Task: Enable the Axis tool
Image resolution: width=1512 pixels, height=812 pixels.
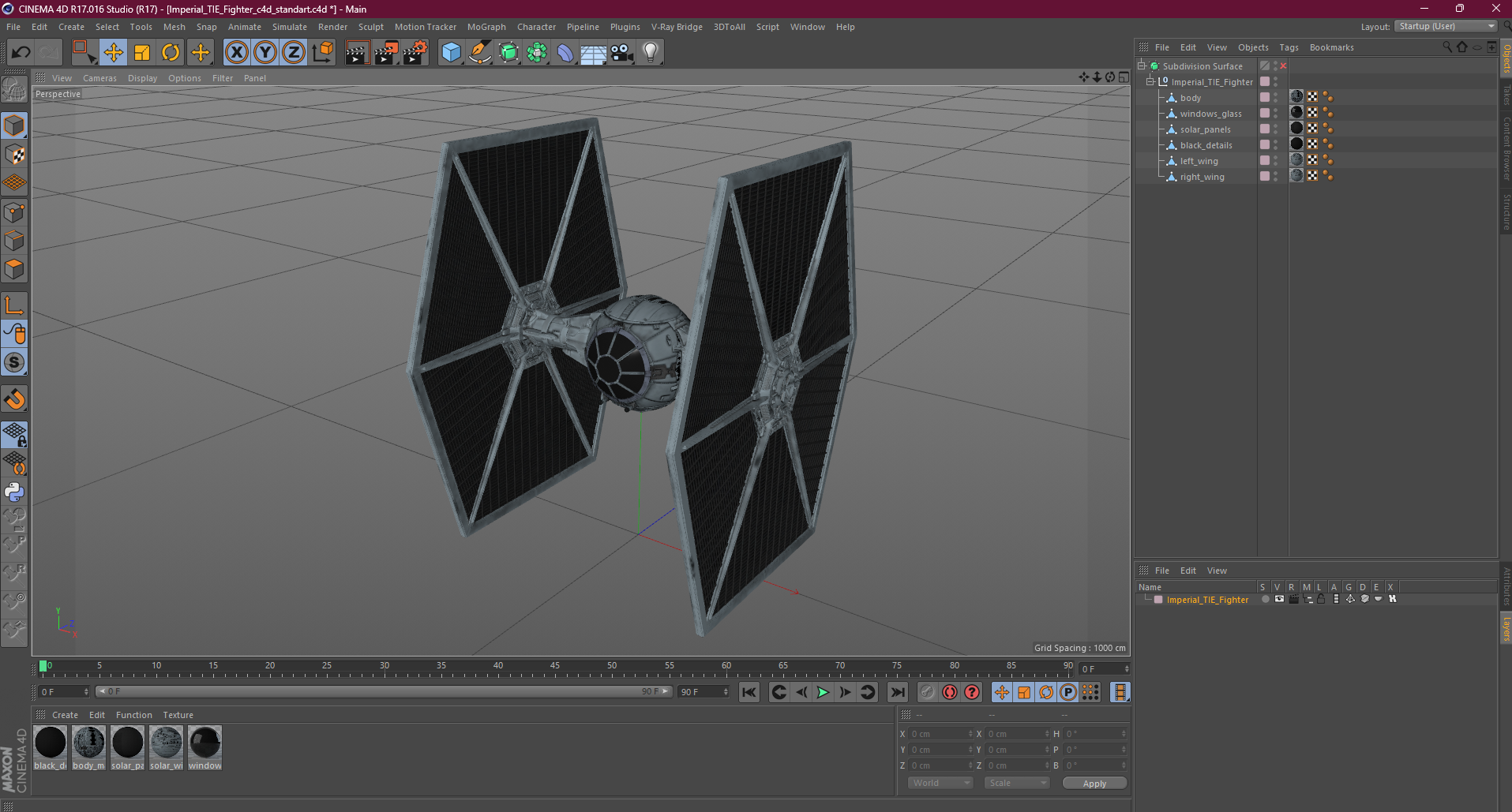Action: [14, 305]
